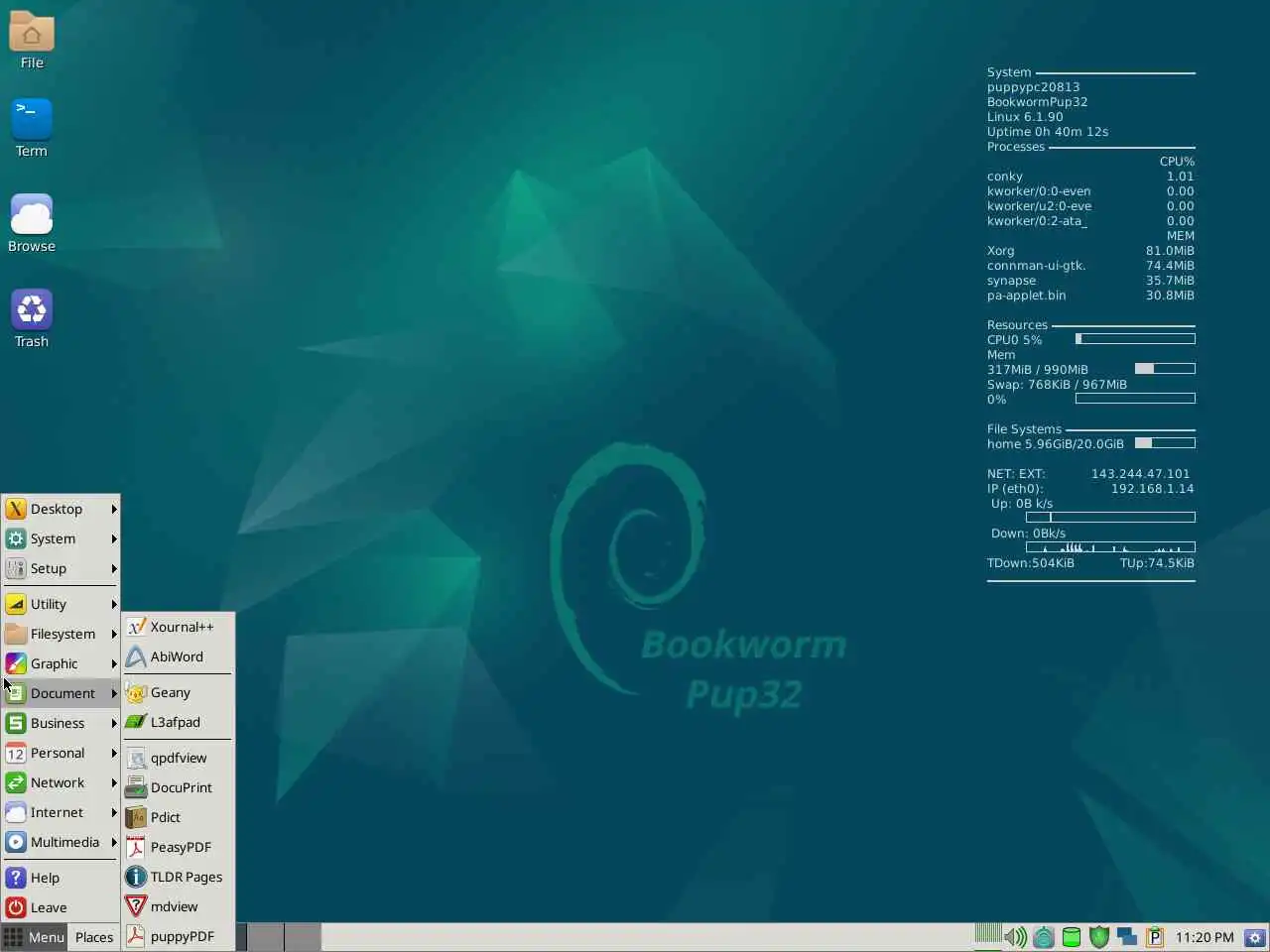Click the 'Uptime 0h 40m 12s' text
The width and height of the screenshot is (1270, 952).
point(1047,132)
